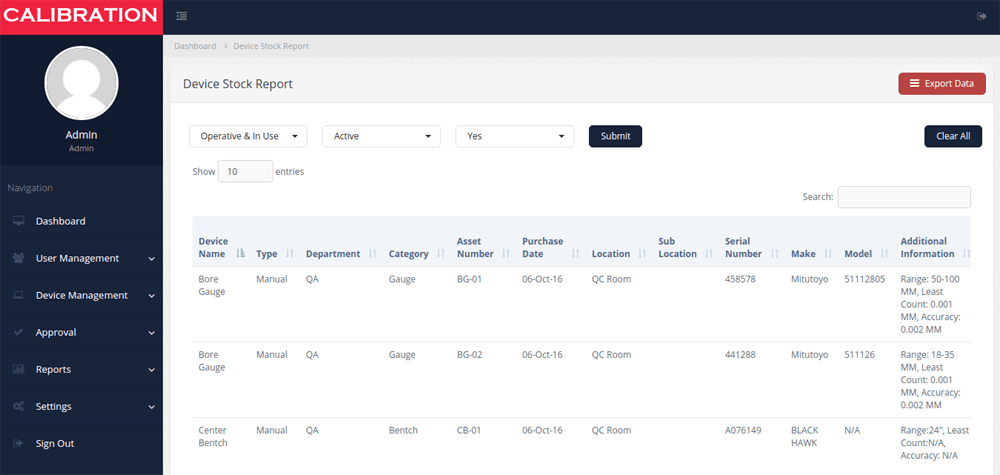Open Device Management in sidebar
The height and width of the screenshot is (475, 1000).
coord(81,295)
